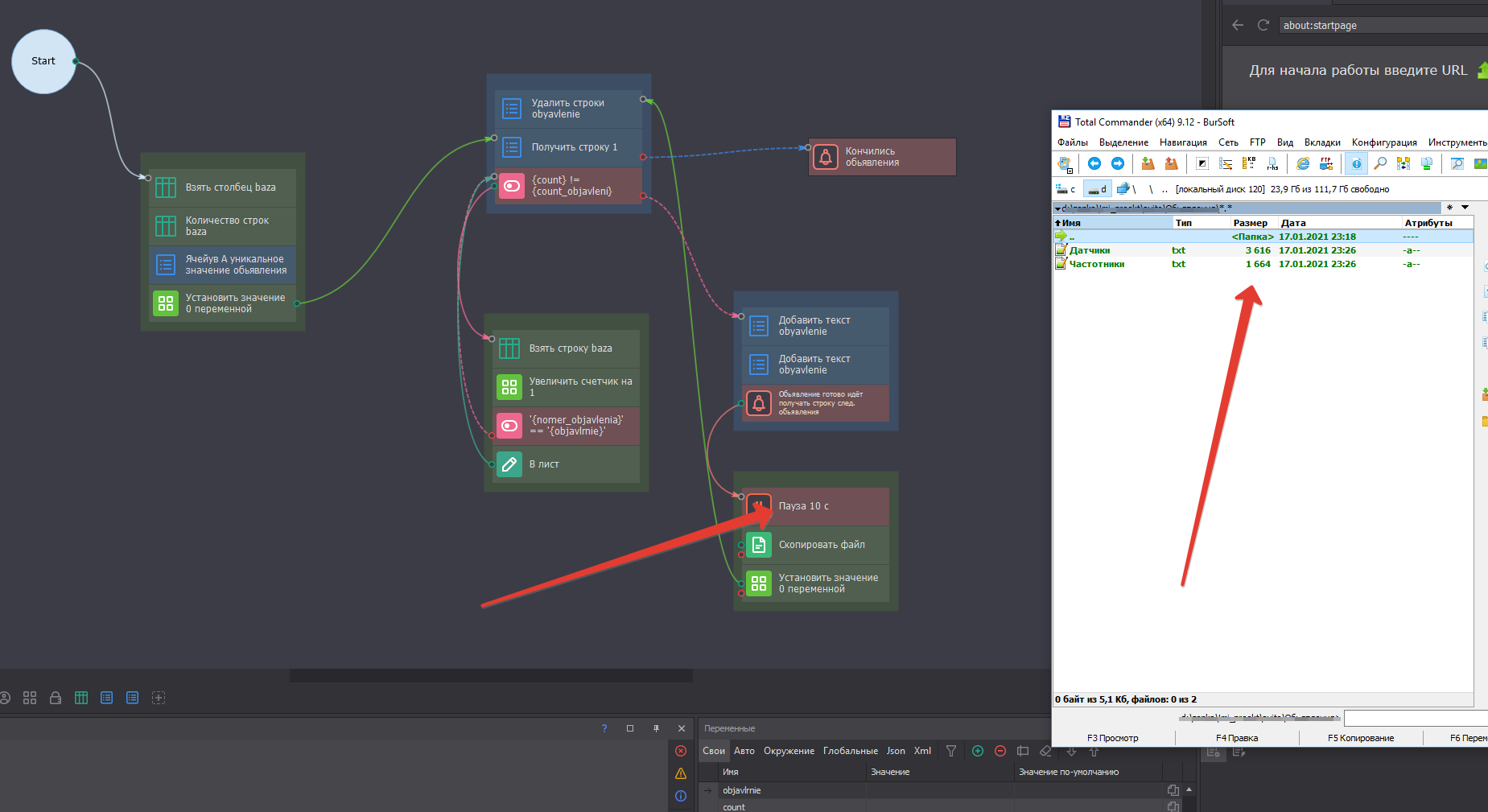
Task: Sort by 'Имя' column header
Action: pyautogui.click(x=1113, y=223)
